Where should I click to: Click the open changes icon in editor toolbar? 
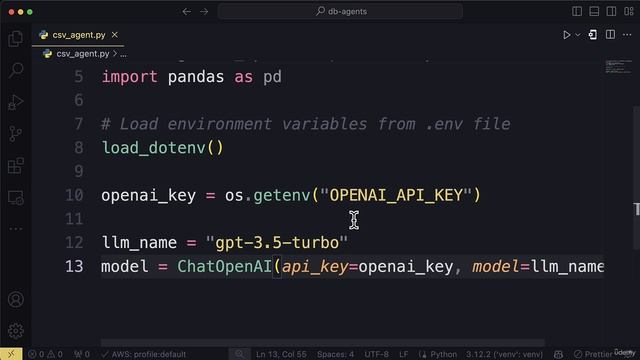593,35
